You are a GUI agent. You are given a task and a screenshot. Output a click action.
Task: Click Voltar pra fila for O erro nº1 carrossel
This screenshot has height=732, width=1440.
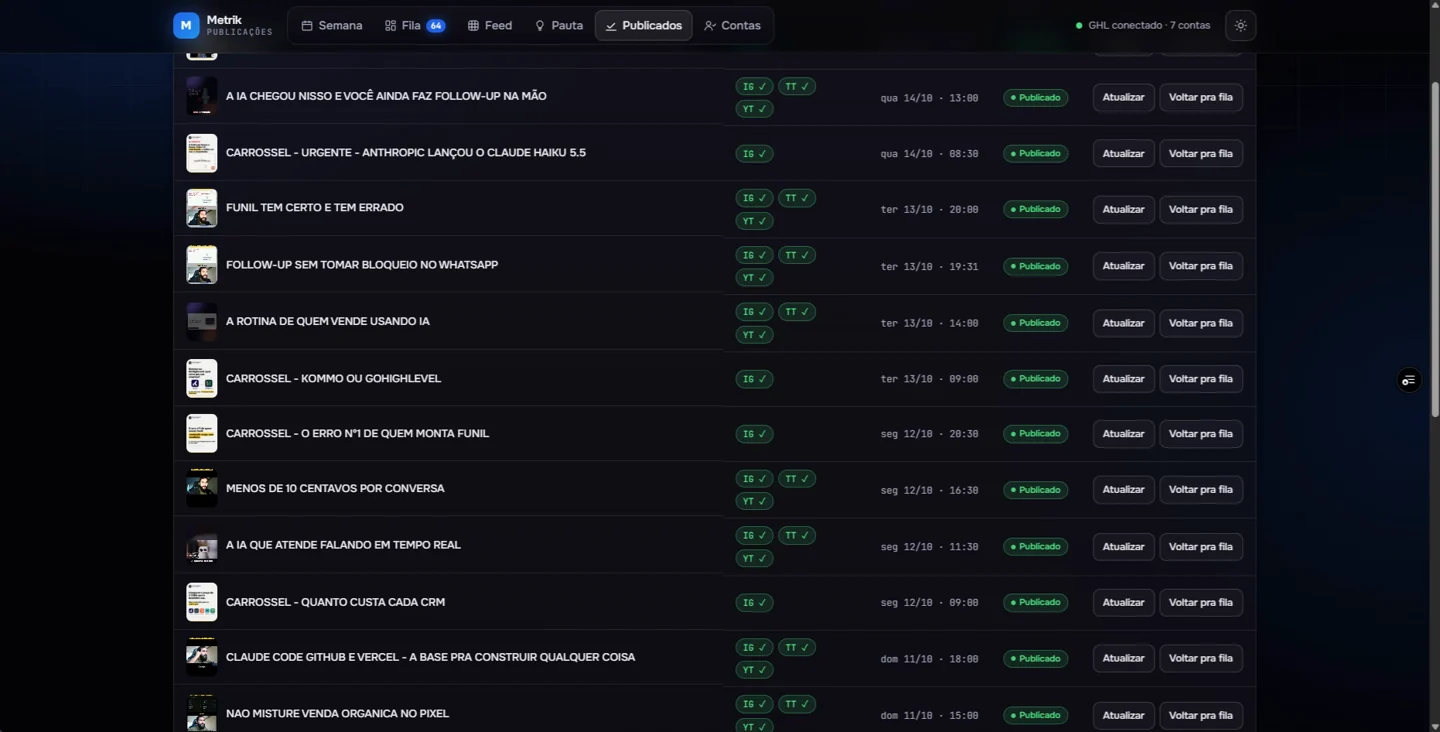point(1200,434)
